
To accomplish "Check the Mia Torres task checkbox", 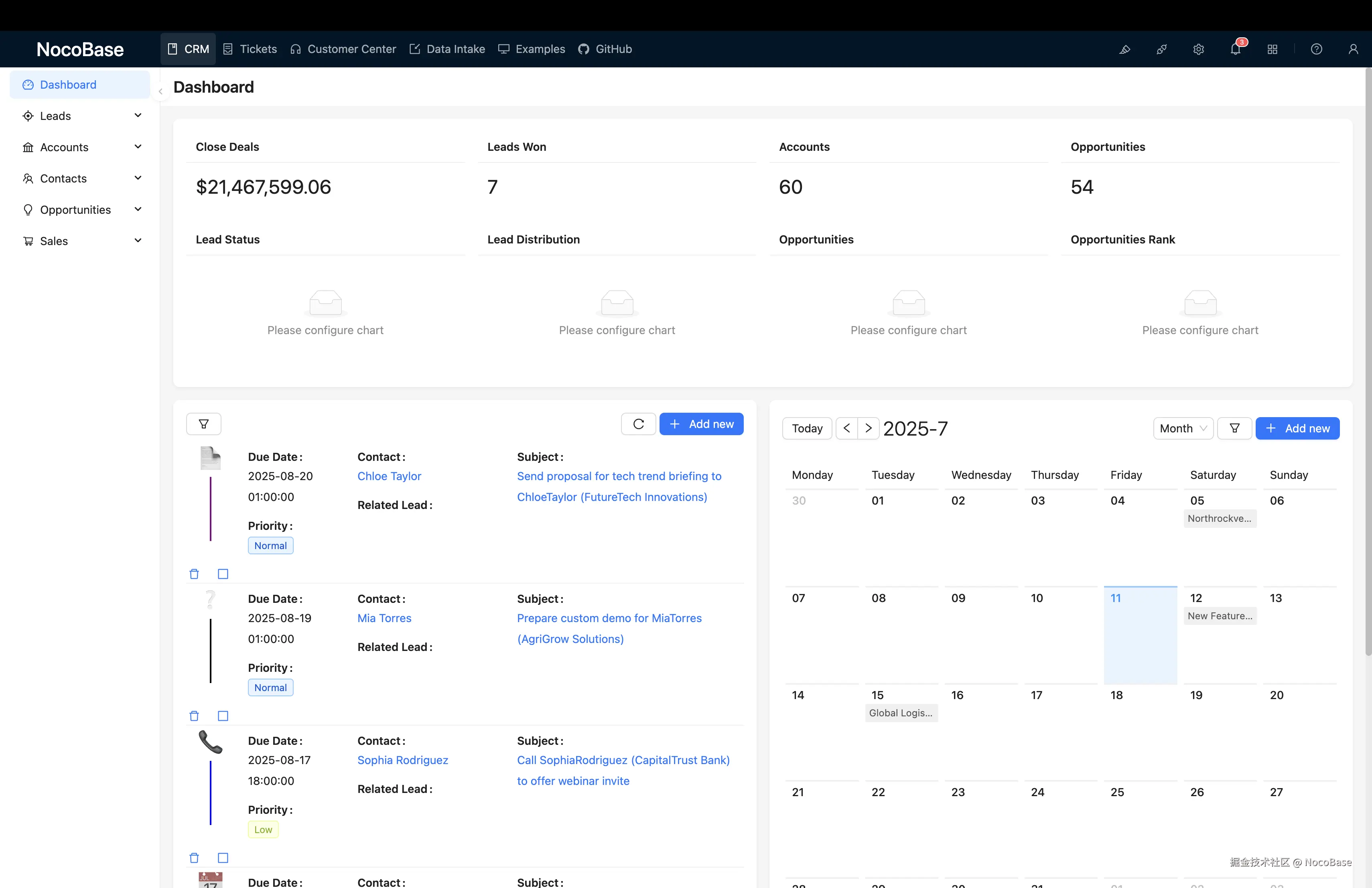I will (223, 716).
